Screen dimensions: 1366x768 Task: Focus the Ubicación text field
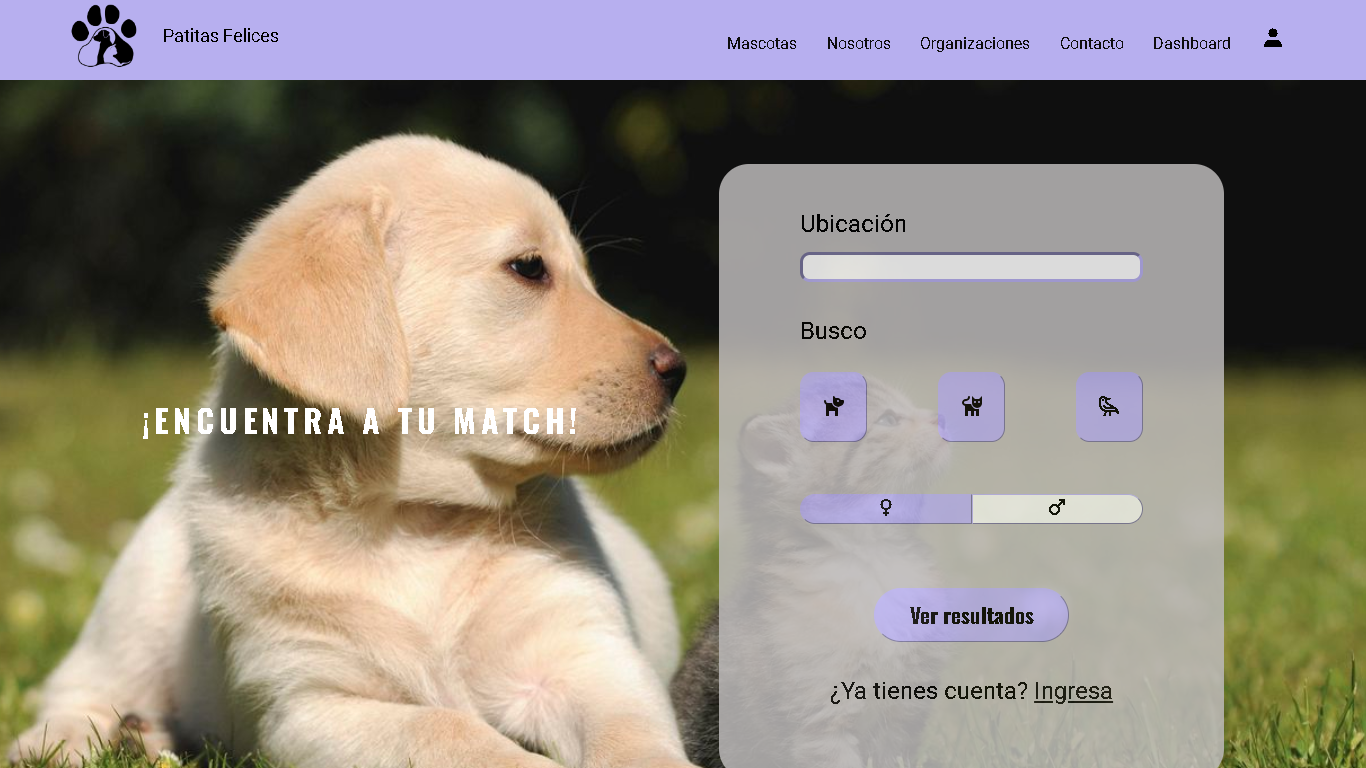(970, 267)
